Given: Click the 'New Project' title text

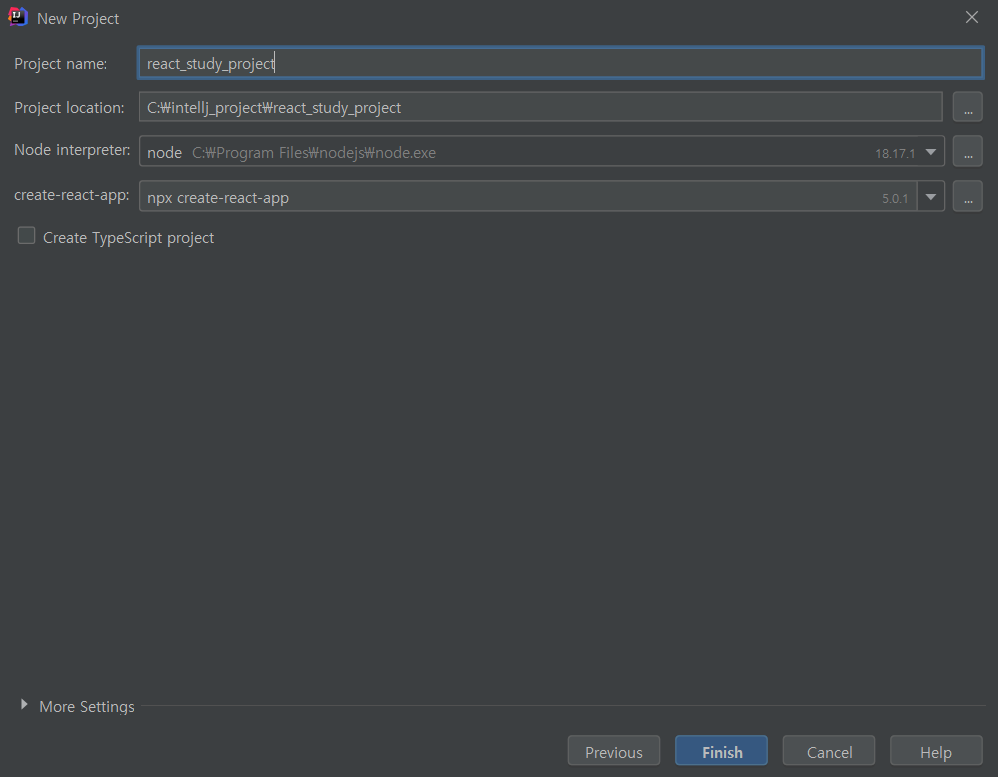Looking at the screenshot, I should (78, 18).
